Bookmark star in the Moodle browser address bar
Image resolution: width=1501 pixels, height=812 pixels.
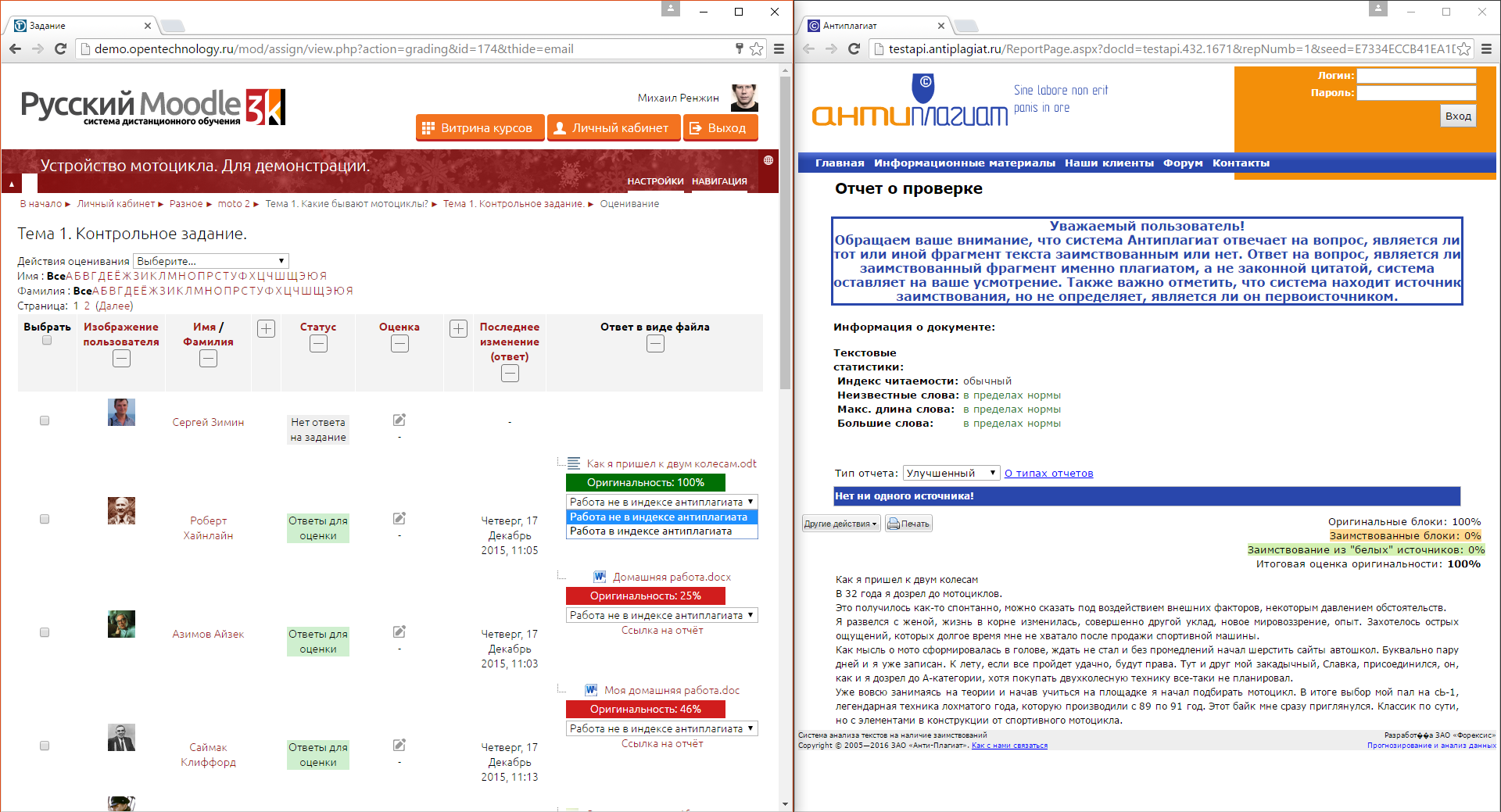coord(756,48)
